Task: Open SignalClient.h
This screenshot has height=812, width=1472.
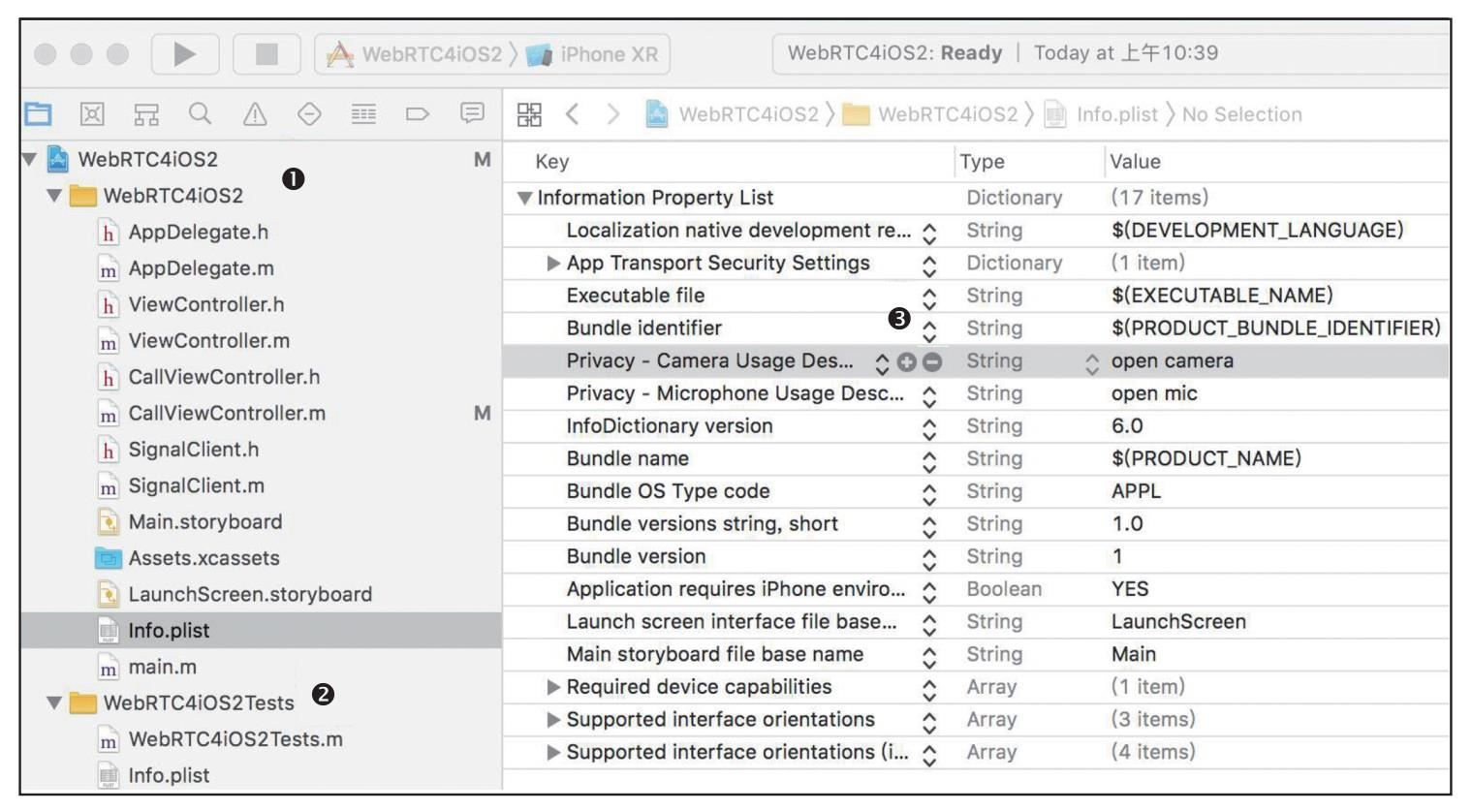Action: point(179,450)
